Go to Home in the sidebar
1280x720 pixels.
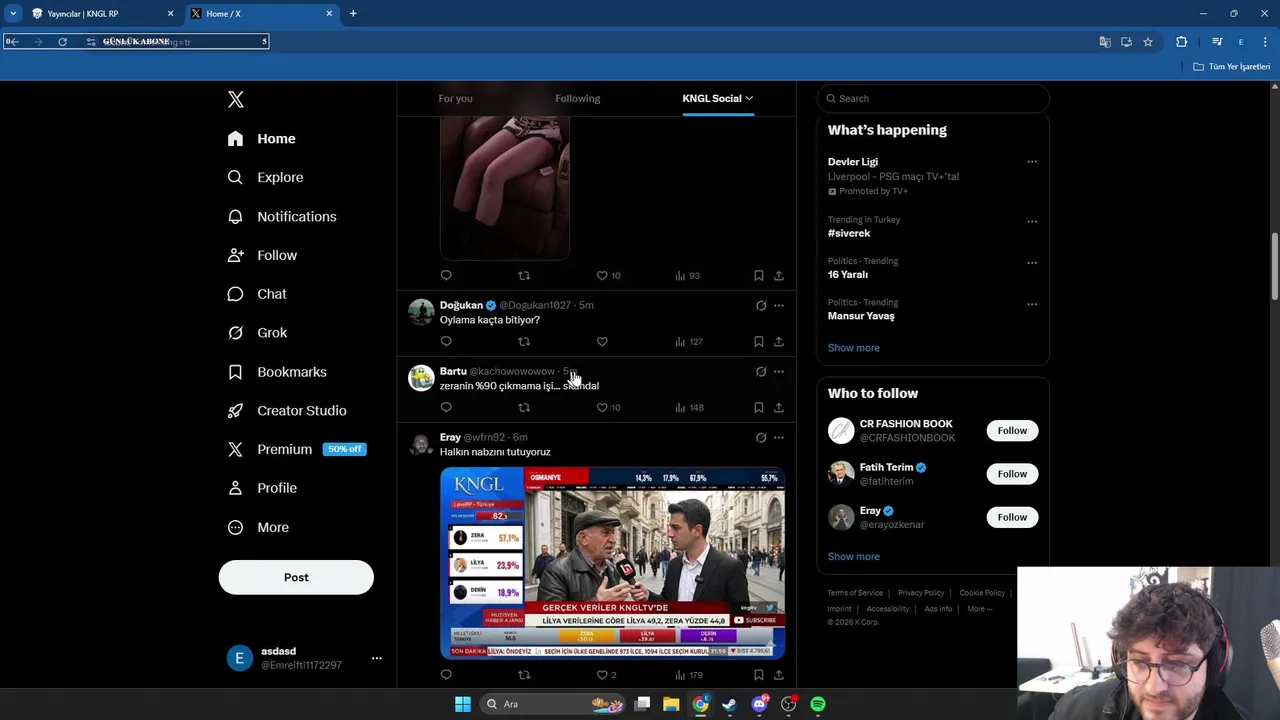[x=262, y=139]
